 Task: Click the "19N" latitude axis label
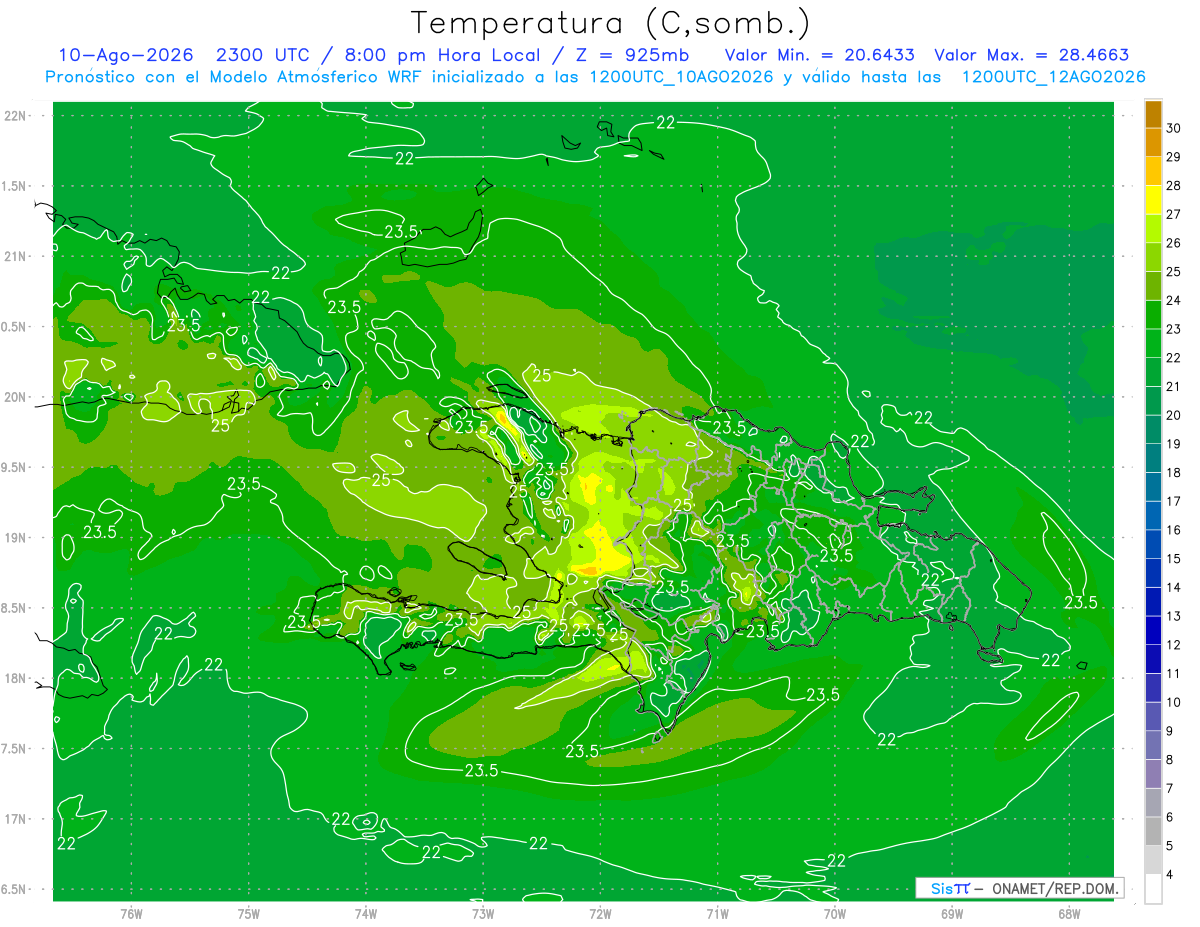point(16,538)
